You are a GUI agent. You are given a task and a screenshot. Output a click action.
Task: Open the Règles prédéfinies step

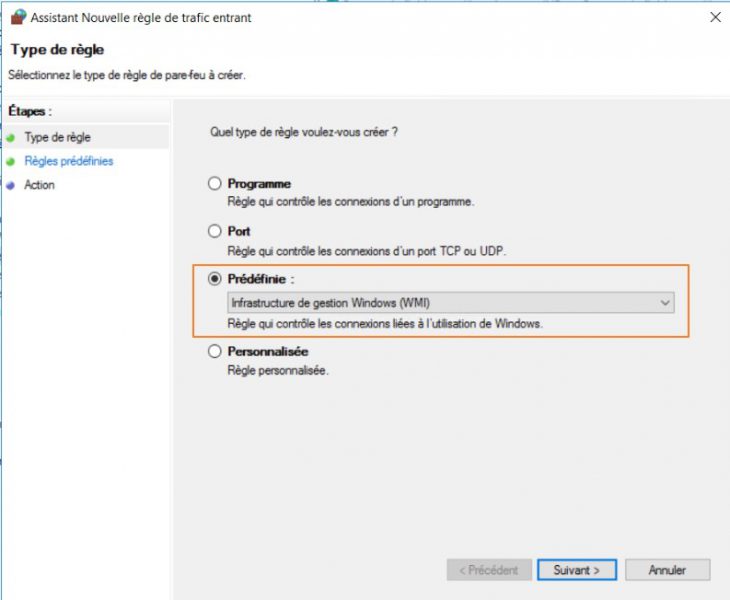click(x=69, y=161)
